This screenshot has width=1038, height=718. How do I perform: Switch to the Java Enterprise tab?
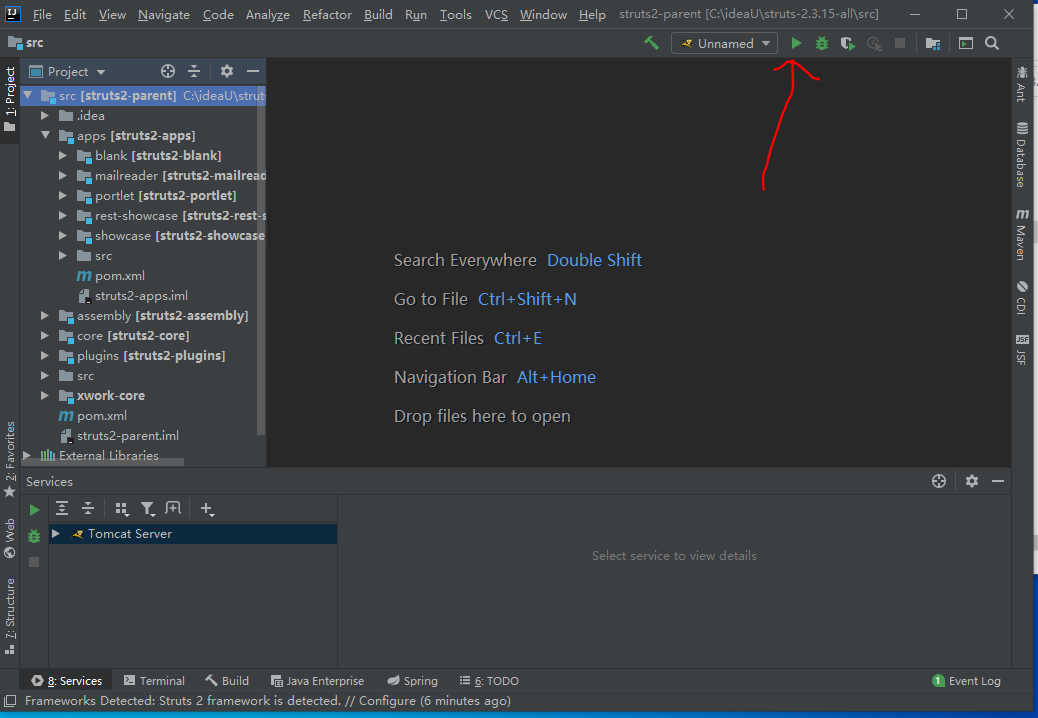click(x=317, y=680)
